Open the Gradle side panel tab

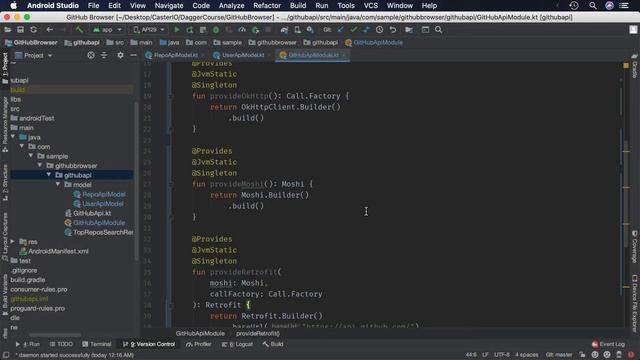[635, 66]
